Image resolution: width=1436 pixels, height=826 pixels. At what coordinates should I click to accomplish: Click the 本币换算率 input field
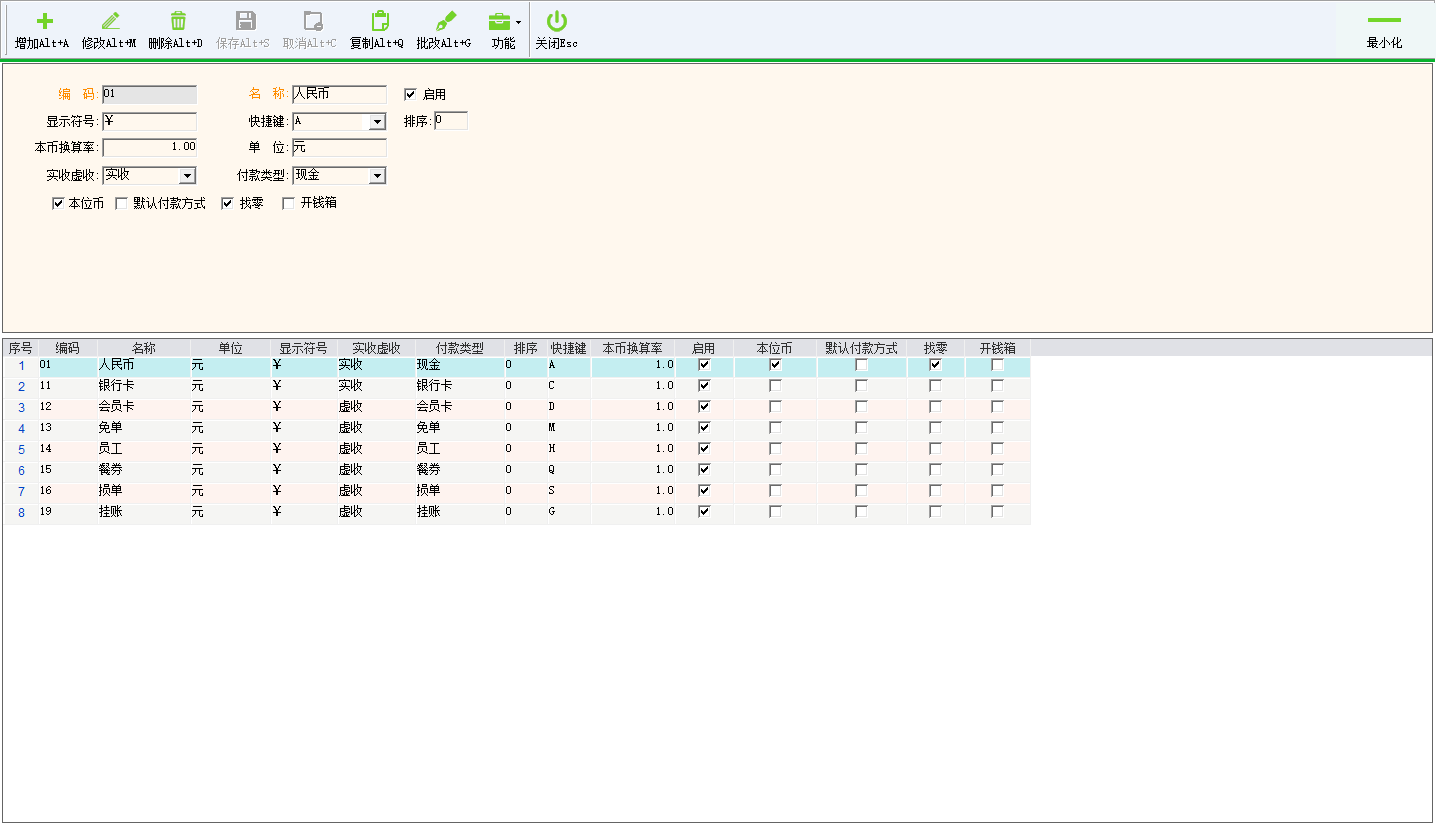point(150,148)
